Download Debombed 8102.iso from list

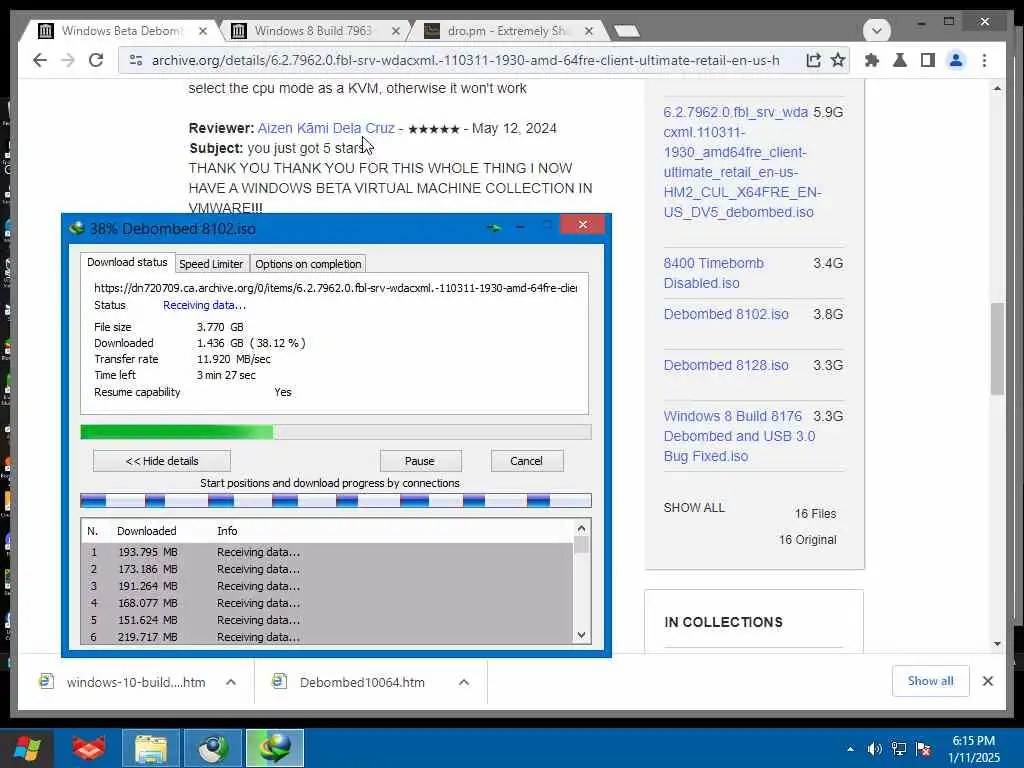pos(726,314)
